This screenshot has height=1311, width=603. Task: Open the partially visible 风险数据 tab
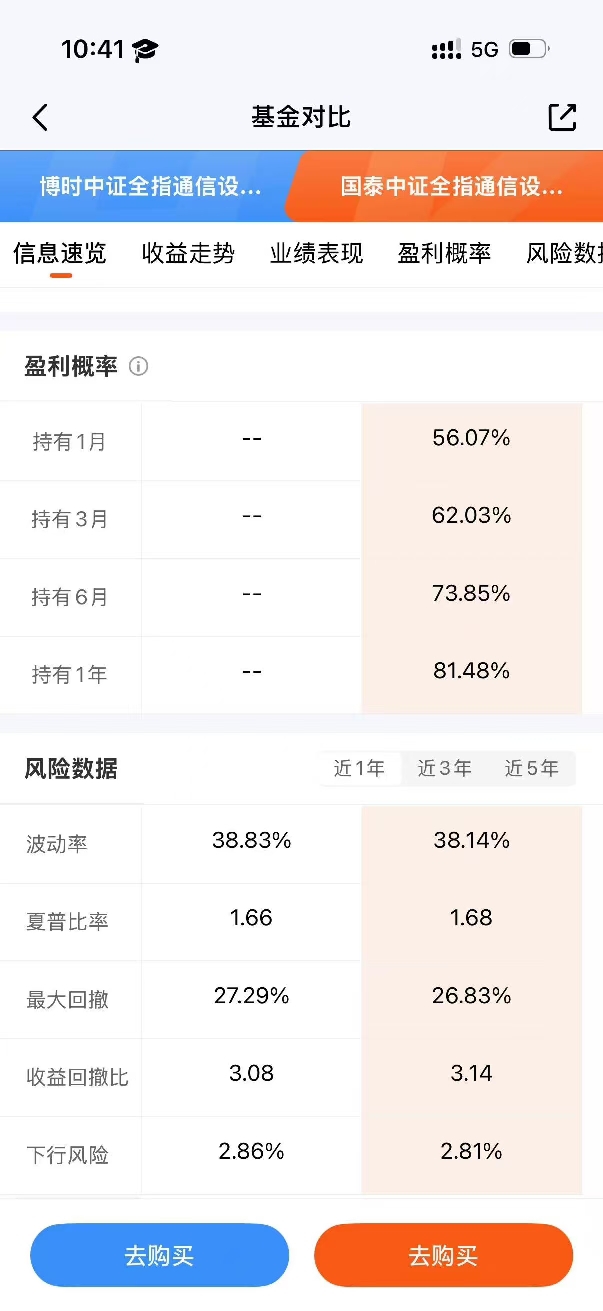pos(565,253)
